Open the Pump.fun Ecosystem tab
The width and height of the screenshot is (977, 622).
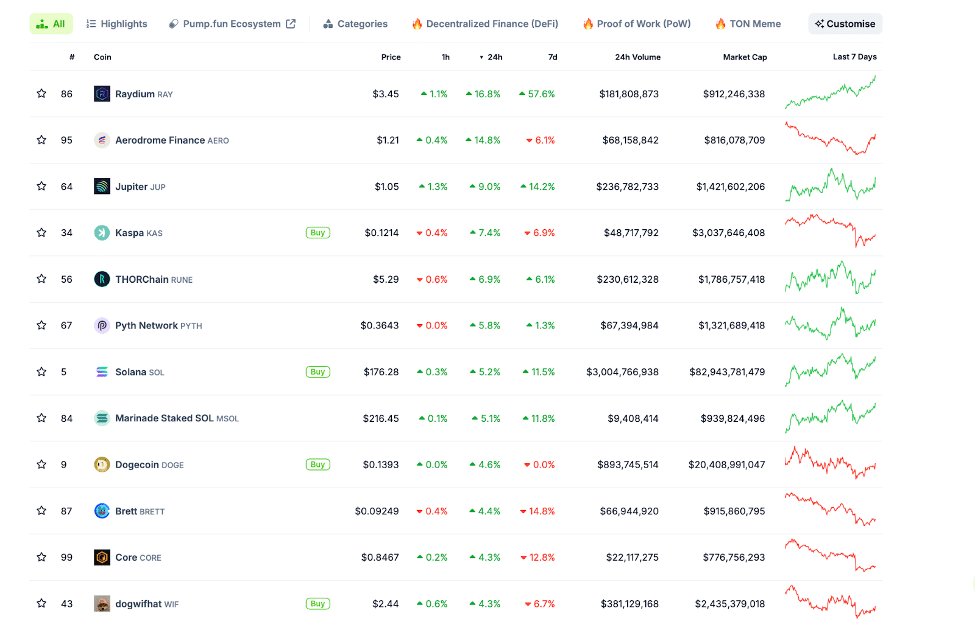[x=232, y=24]
